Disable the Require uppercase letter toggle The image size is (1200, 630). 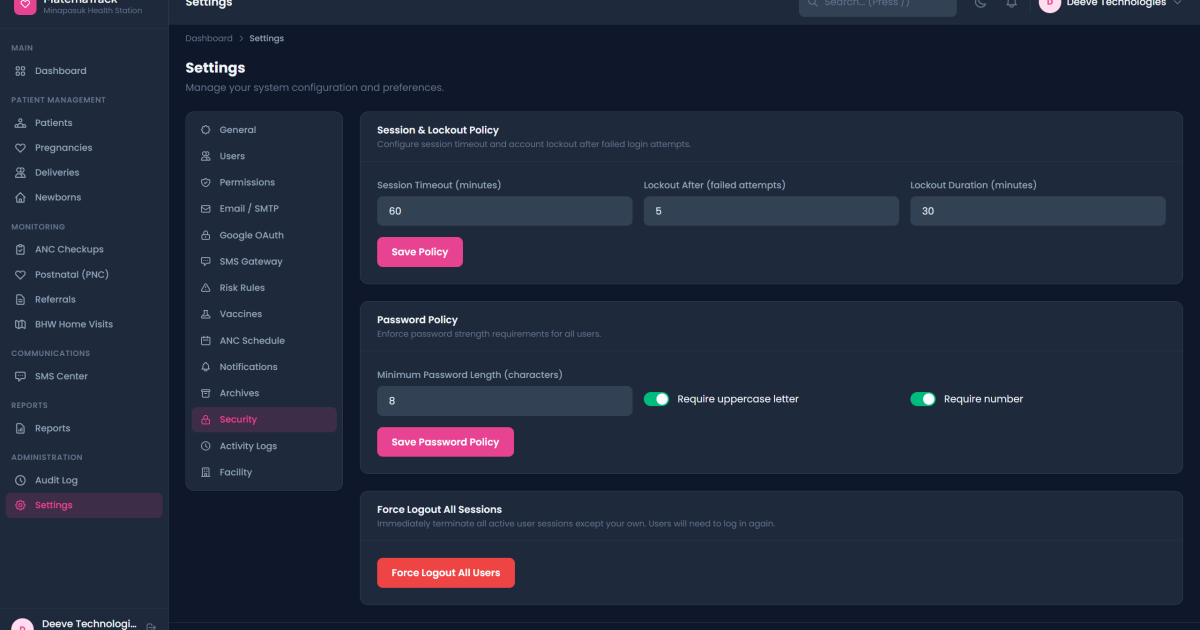pyautogui.click(x=656, y=399)
